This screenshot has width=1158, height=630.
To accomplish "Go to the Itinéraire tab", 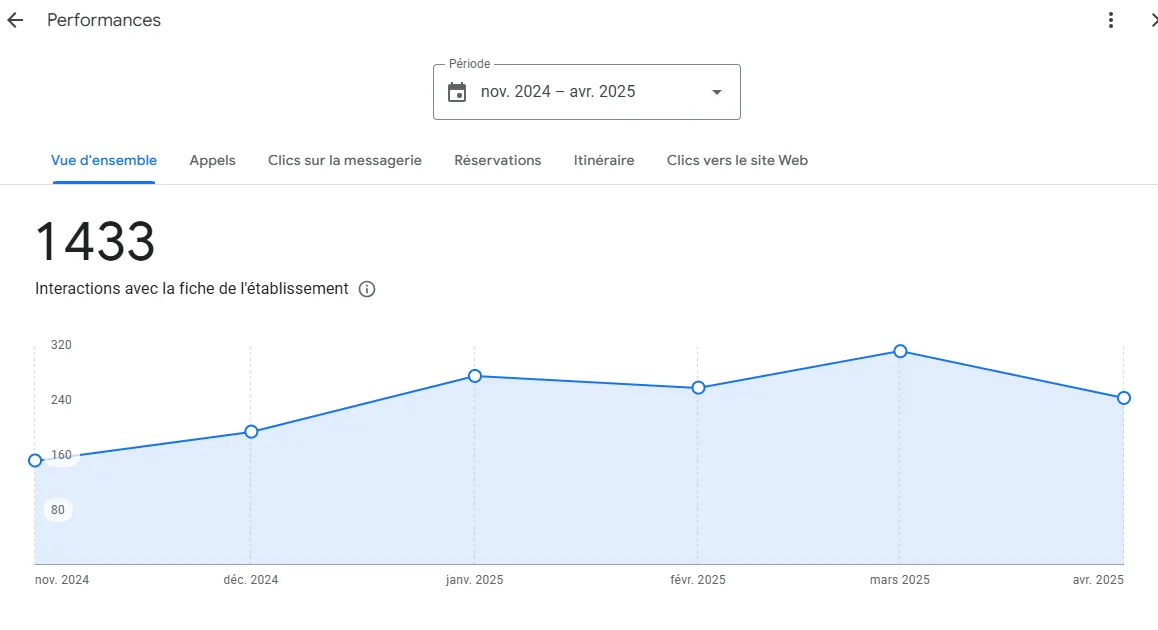I will [x=603, y=160].
